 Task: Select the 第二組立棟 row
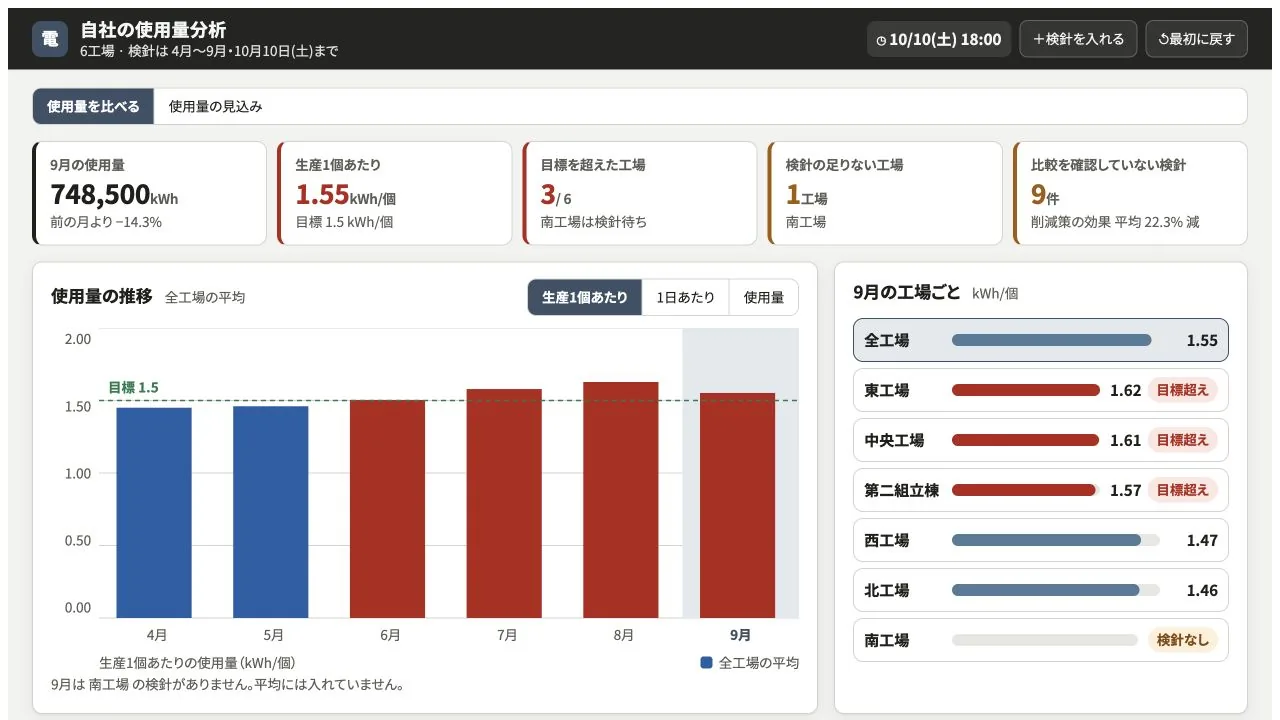pos(1041,490)
